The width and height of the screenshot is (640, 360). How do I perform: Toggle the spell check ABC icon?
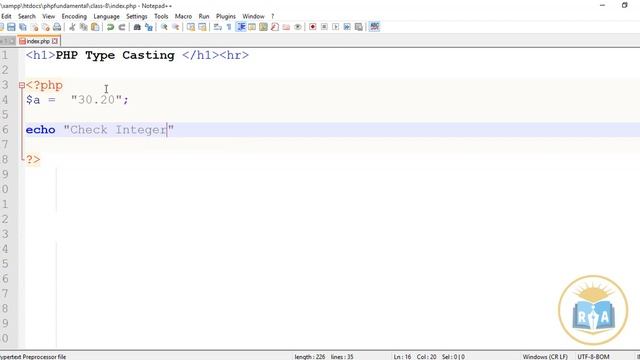(374, 27)
